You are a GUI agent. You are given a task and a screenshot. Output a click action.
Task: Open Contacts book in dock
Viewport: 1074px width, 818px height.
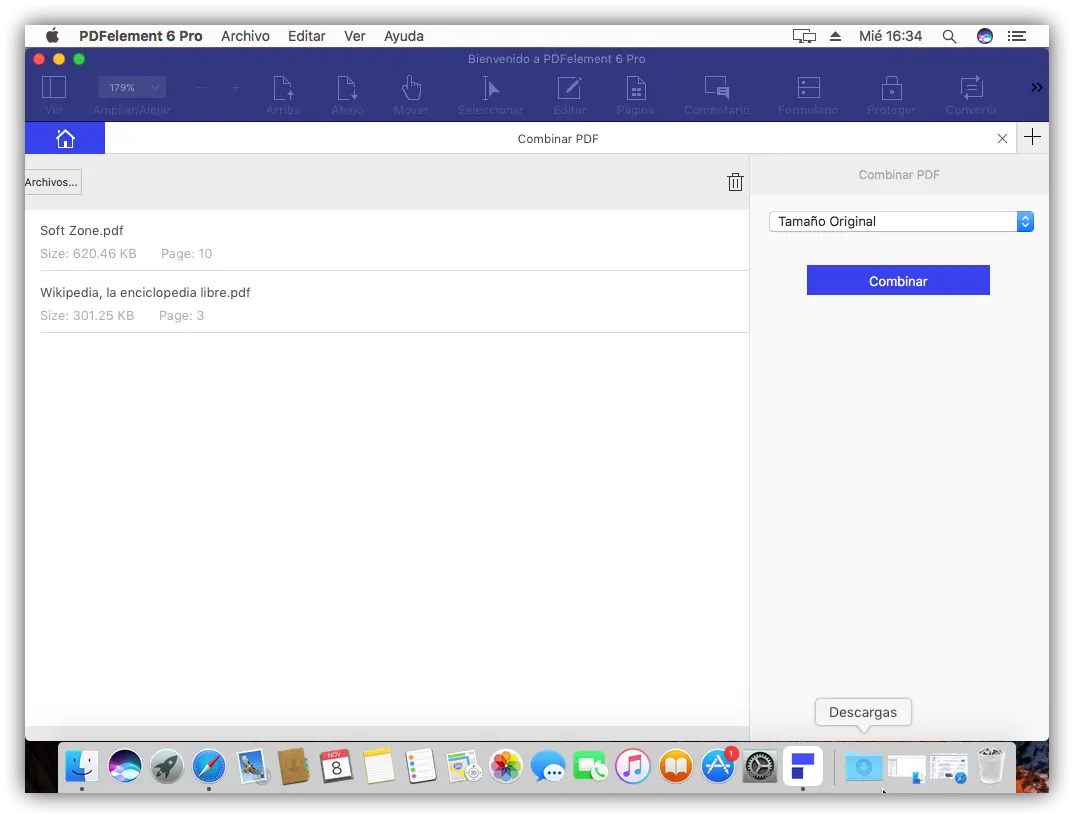coord(295,766)
